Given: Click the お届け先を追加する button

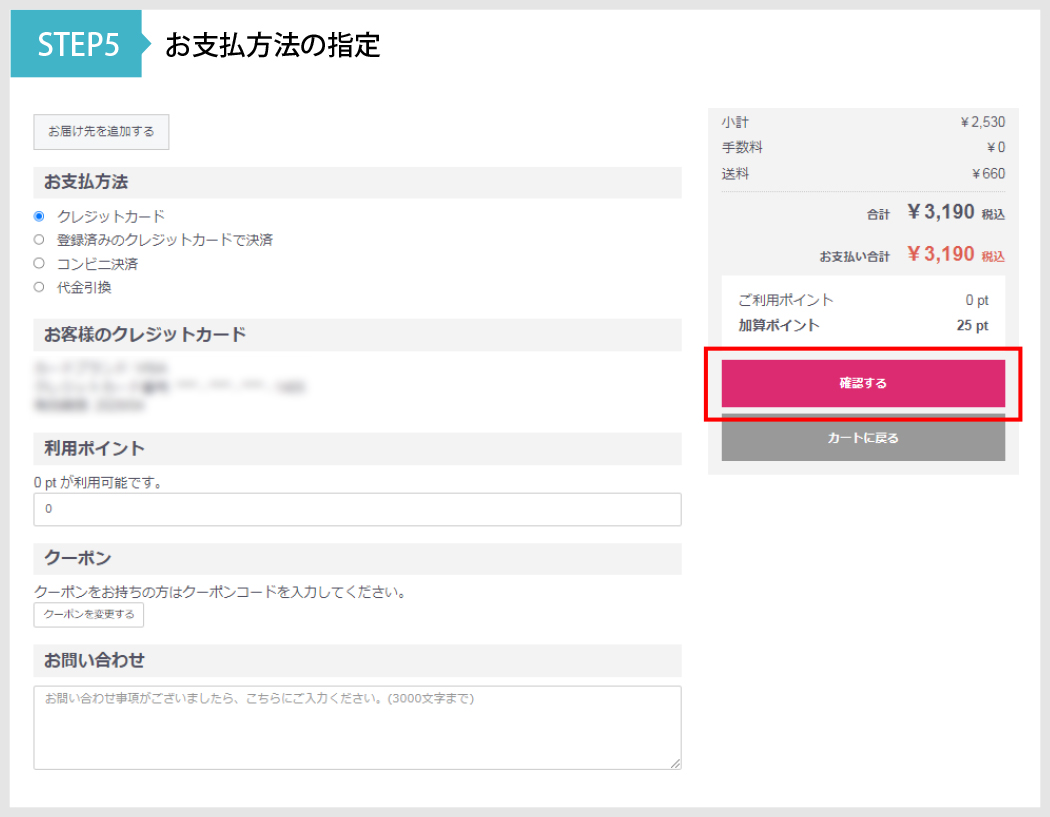Looking at the screenshot, I should [101, 132].
